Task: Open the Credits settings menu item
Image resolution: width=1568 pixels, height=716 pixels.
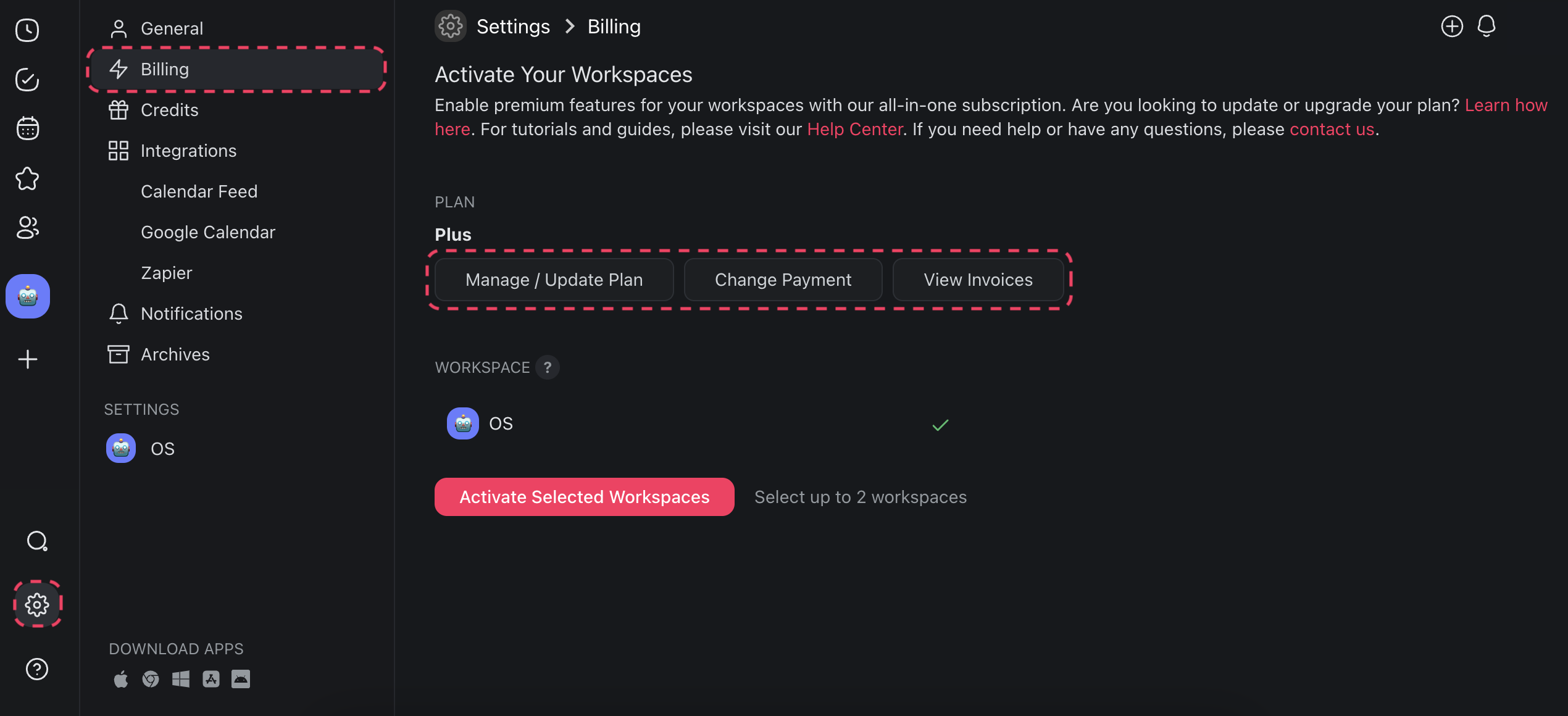Action: pos(169,110)
